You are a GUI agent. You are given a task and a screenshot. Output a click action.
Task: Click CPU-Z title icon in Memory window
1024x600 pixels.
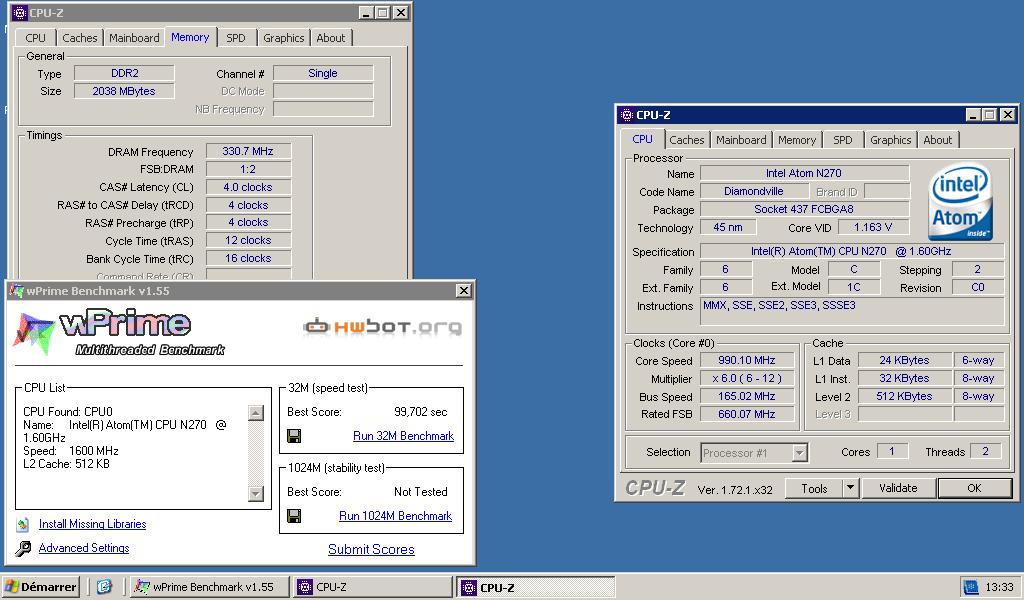click(20, 12)
